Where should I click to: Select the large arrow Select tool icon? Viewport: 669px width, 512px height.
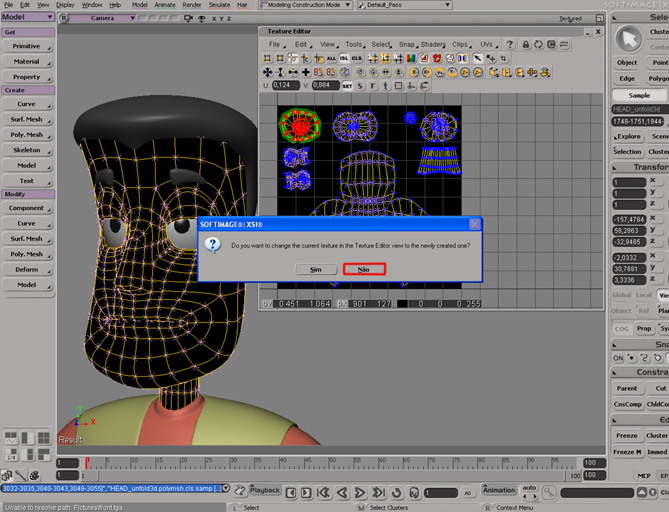(628, 38)
